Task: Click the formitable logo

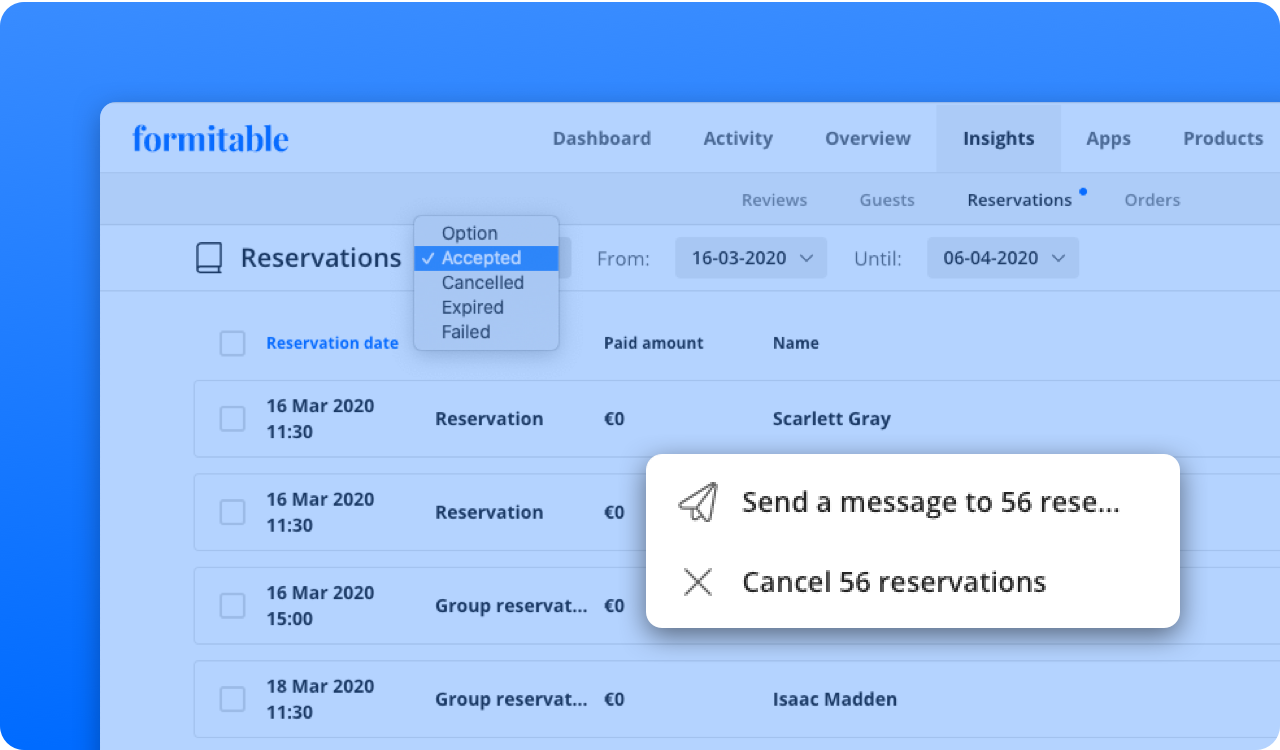Action: 209,138
